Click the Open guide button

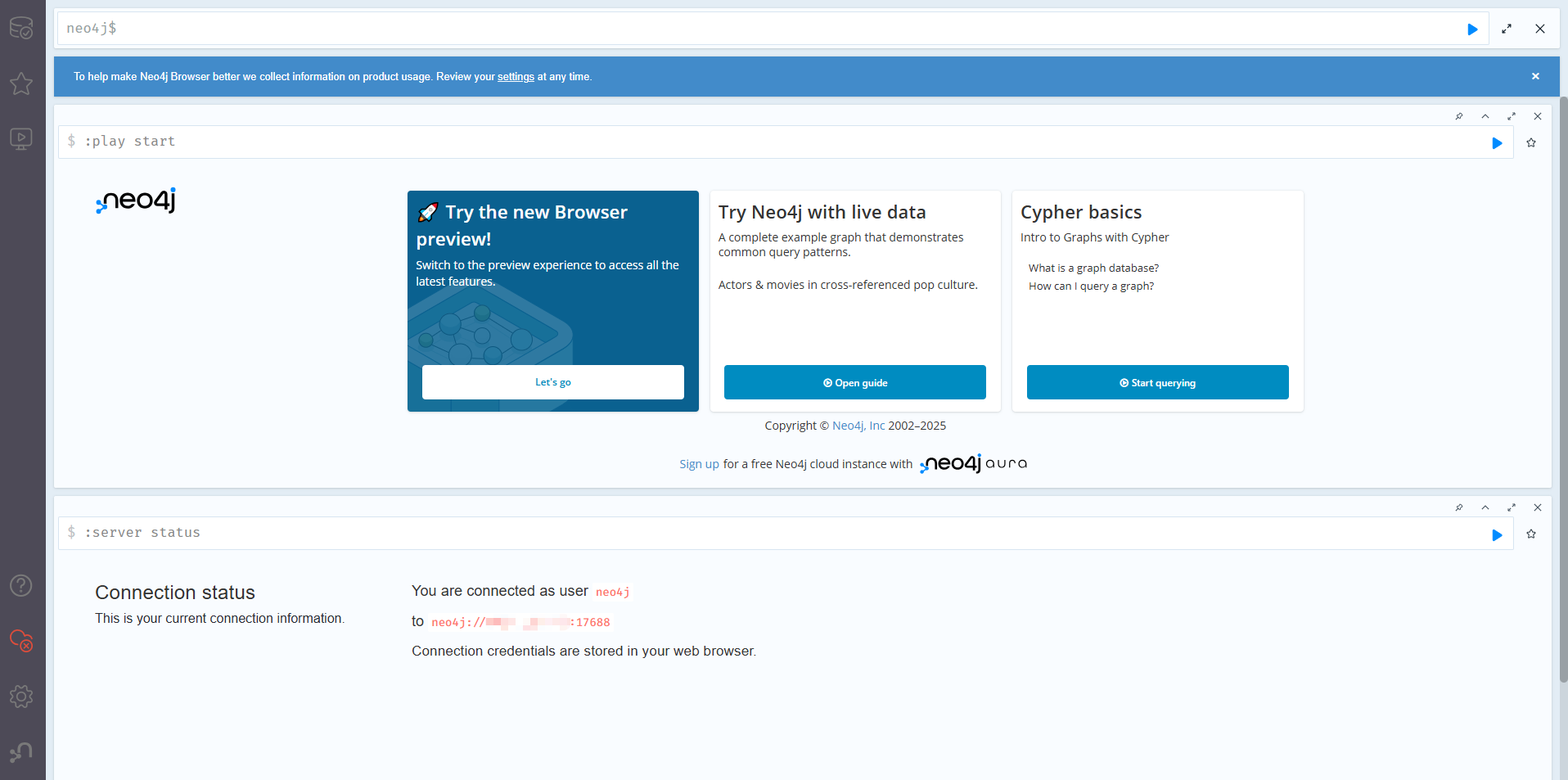point(855,382)
